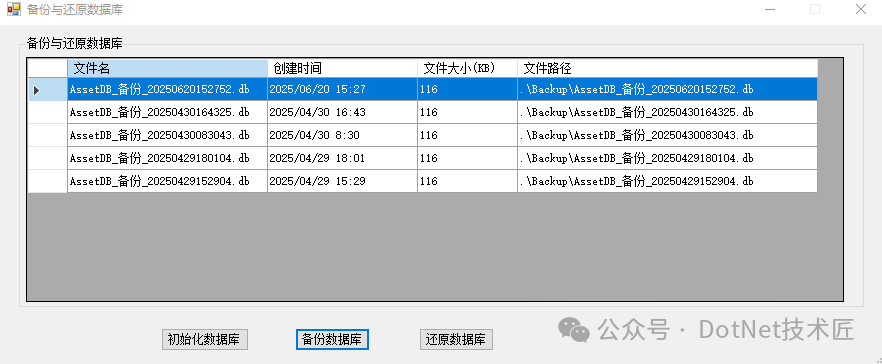Close the 备份与还原数据库 window
This screenshot has height=364, width=882.
(860, 10)
